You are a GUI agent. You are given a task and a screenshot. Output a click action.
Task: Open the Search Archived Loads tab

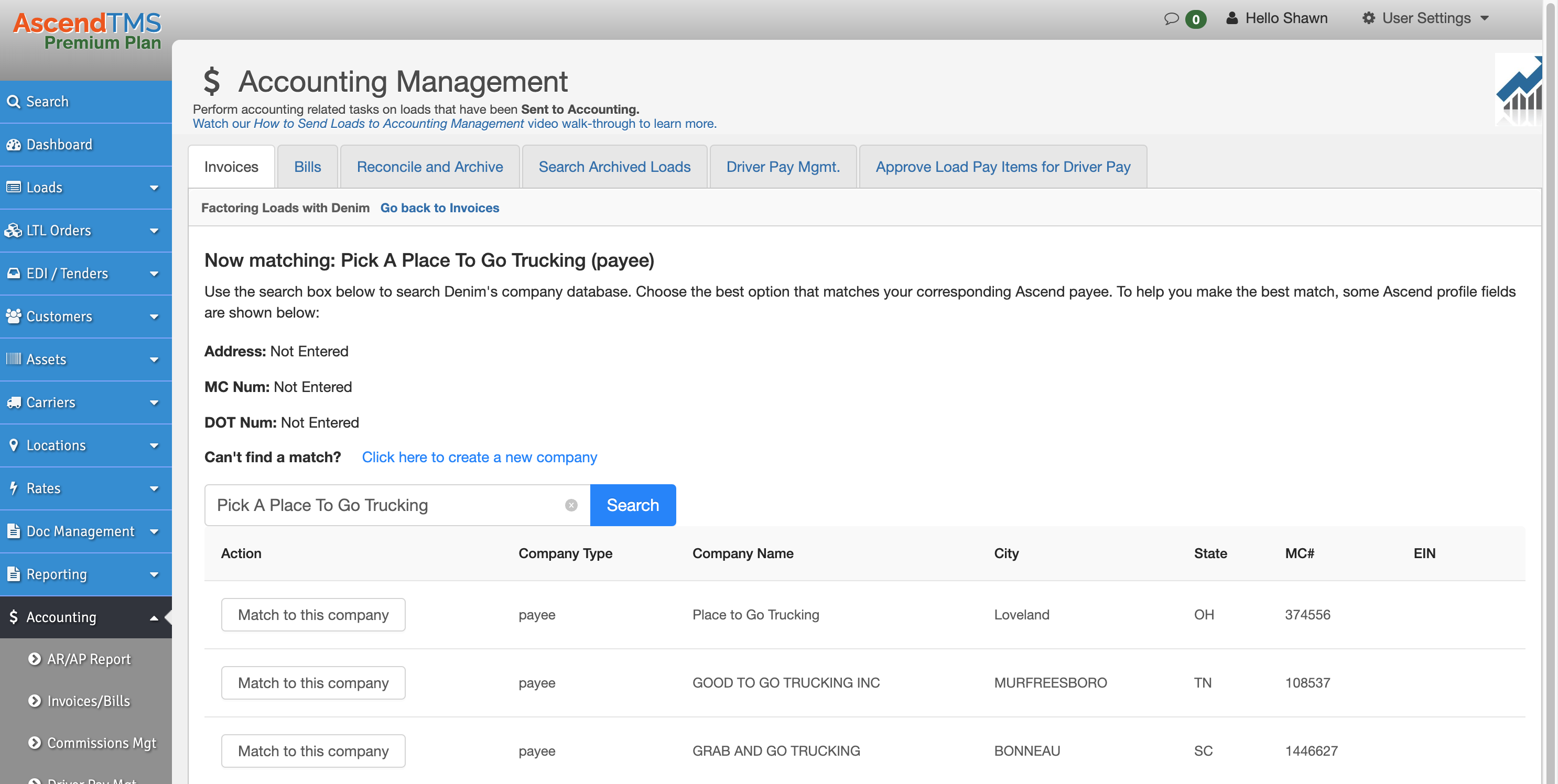pyautogui.click(x=614, y=166)
